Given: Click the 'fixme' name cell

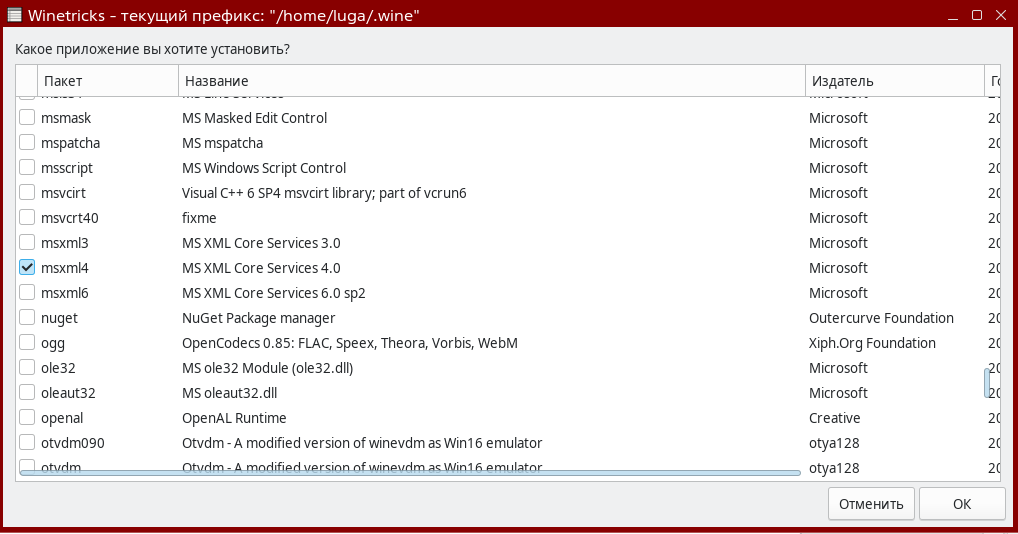Looking at the screenshot, I should point(199,218).
